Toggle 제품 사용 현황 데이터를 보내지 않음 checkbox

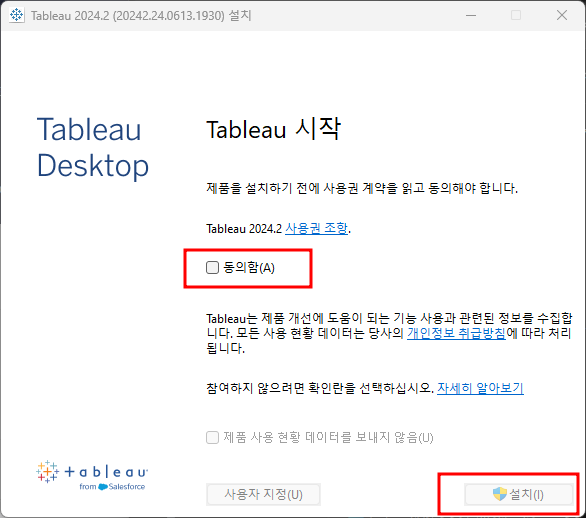[212, 437]
